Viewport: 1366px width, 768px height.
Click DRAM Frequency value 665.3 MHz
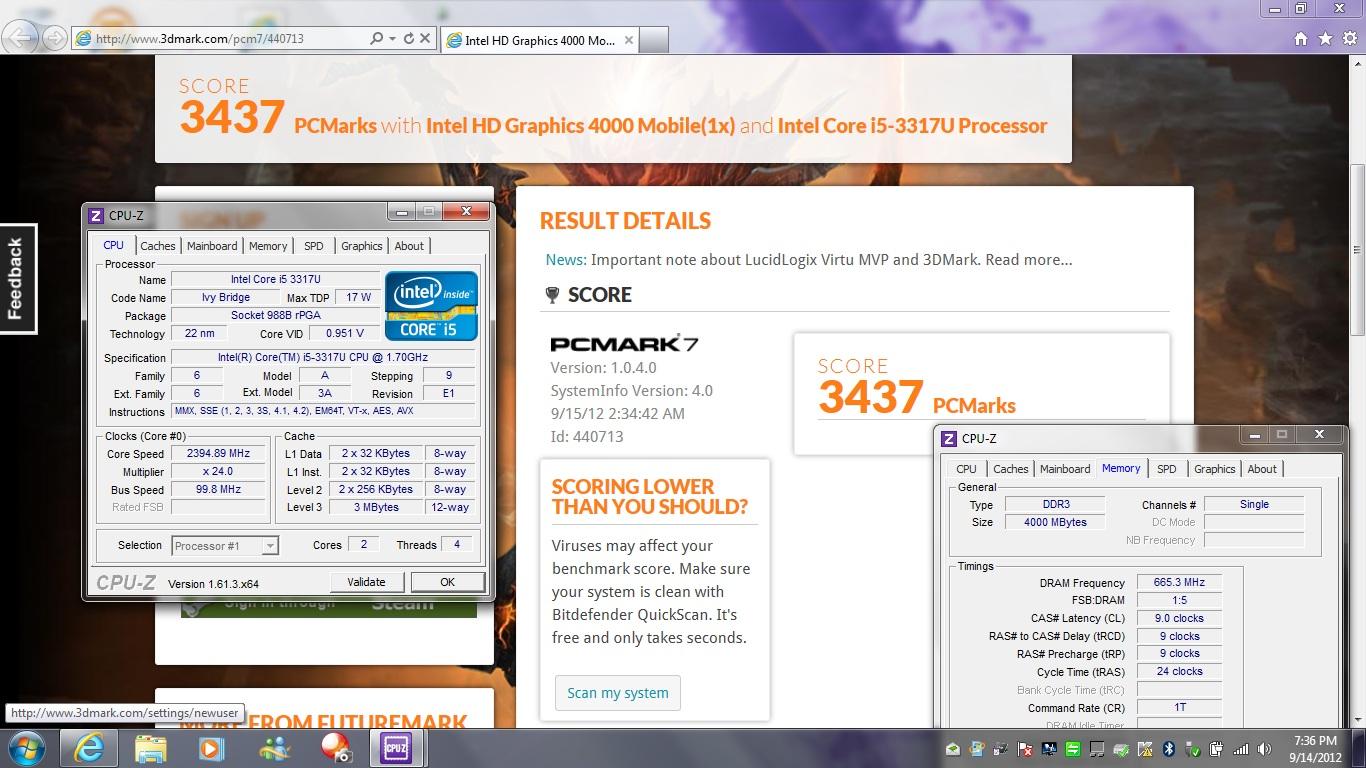(x=1179, y=583)
